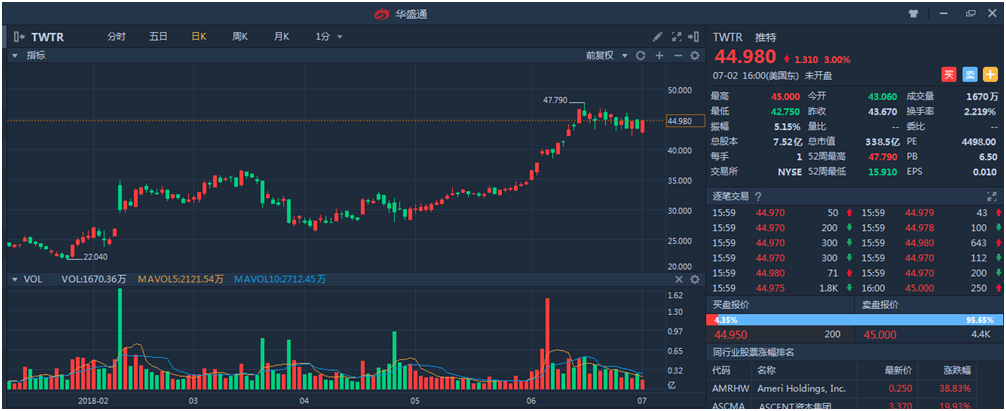The height and width of the screenshot is (411, 1006).
Task: Collapse the VOL indicator section
Action: tap(14, 280)
